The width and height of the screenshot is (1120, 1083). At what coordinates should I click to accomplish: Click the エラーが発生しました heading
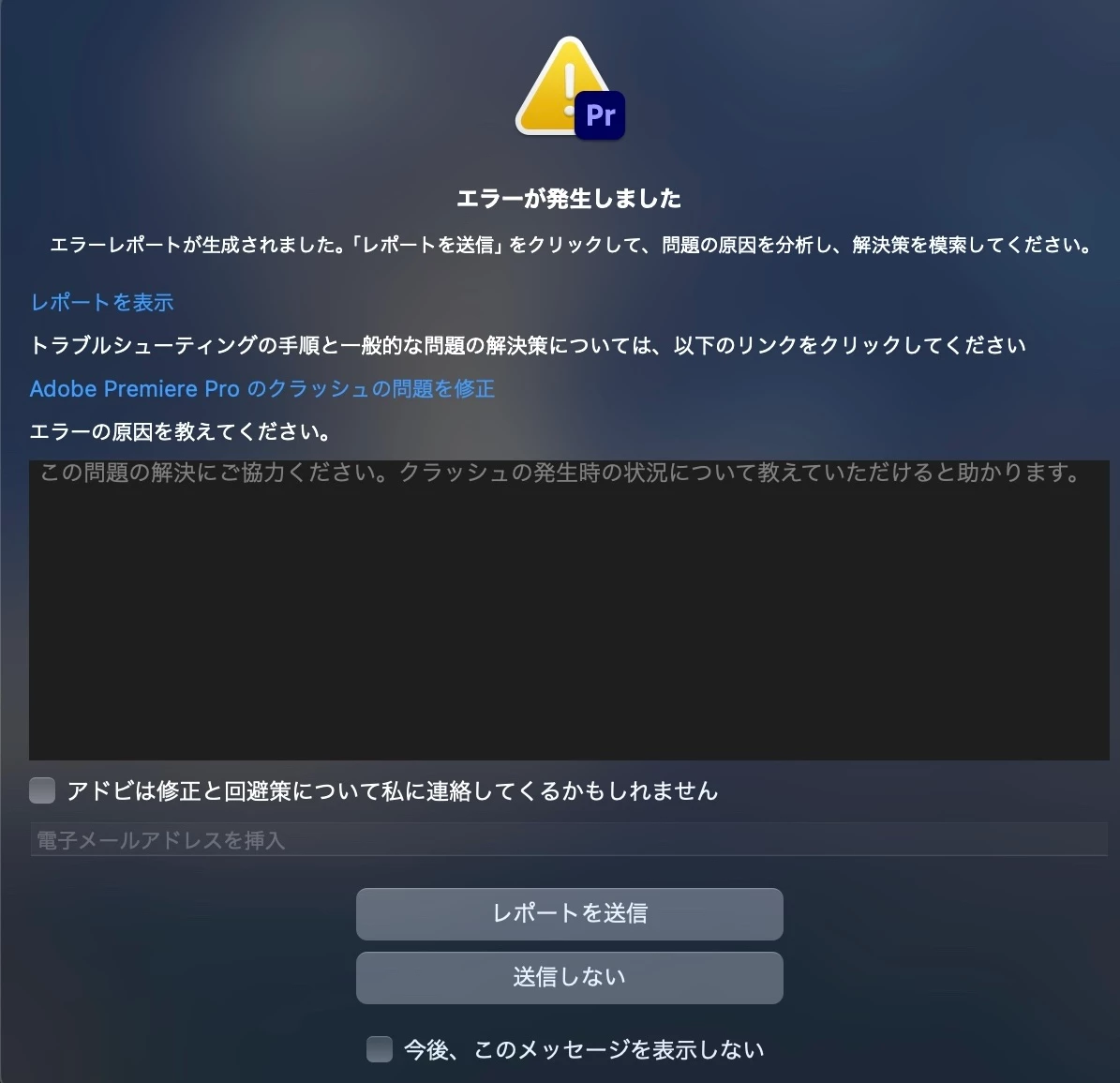569,198
